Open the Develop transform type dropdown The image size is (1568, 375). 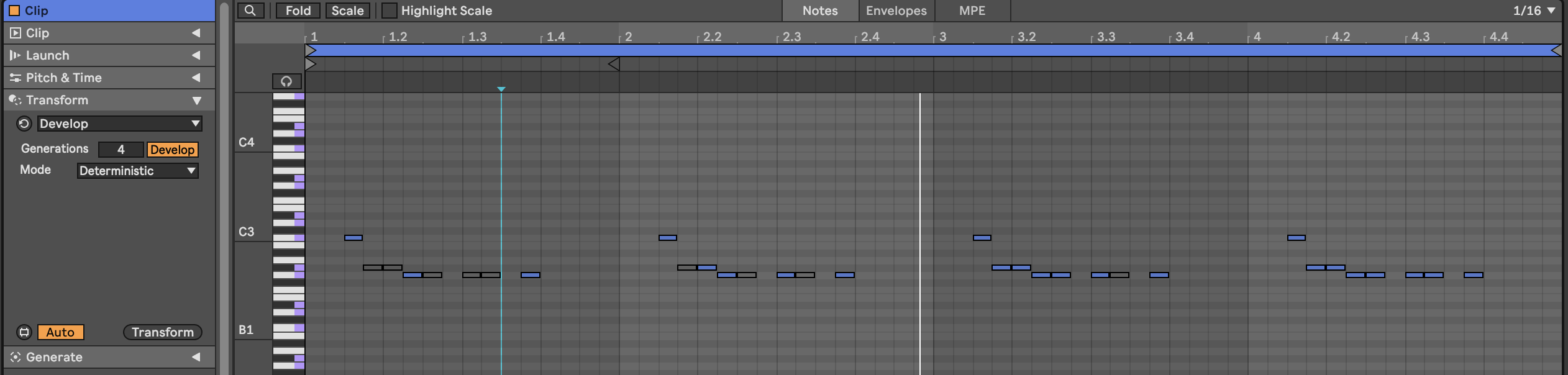119,124
